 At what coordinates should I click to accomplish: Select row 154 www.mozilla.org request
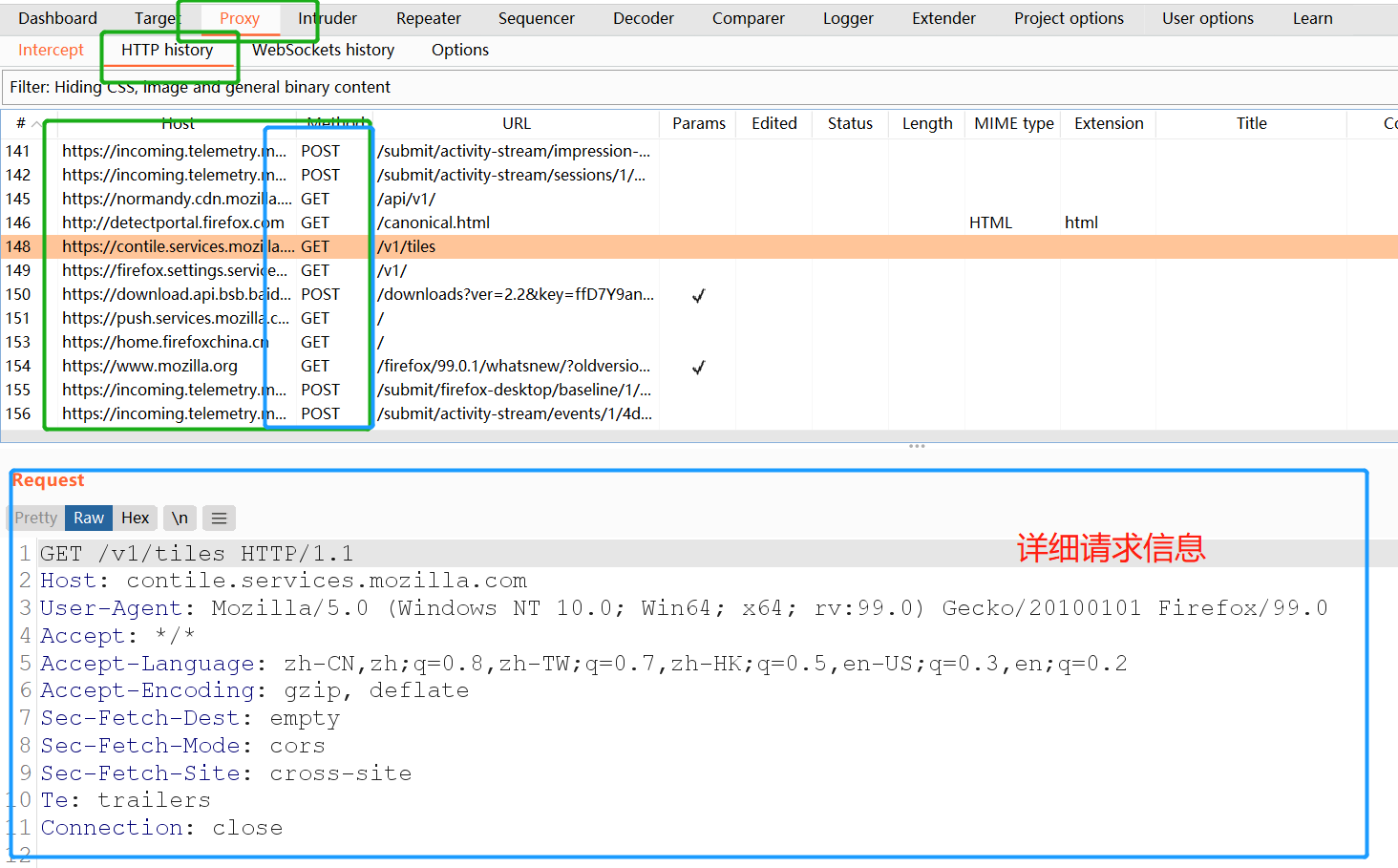[699, 366]
